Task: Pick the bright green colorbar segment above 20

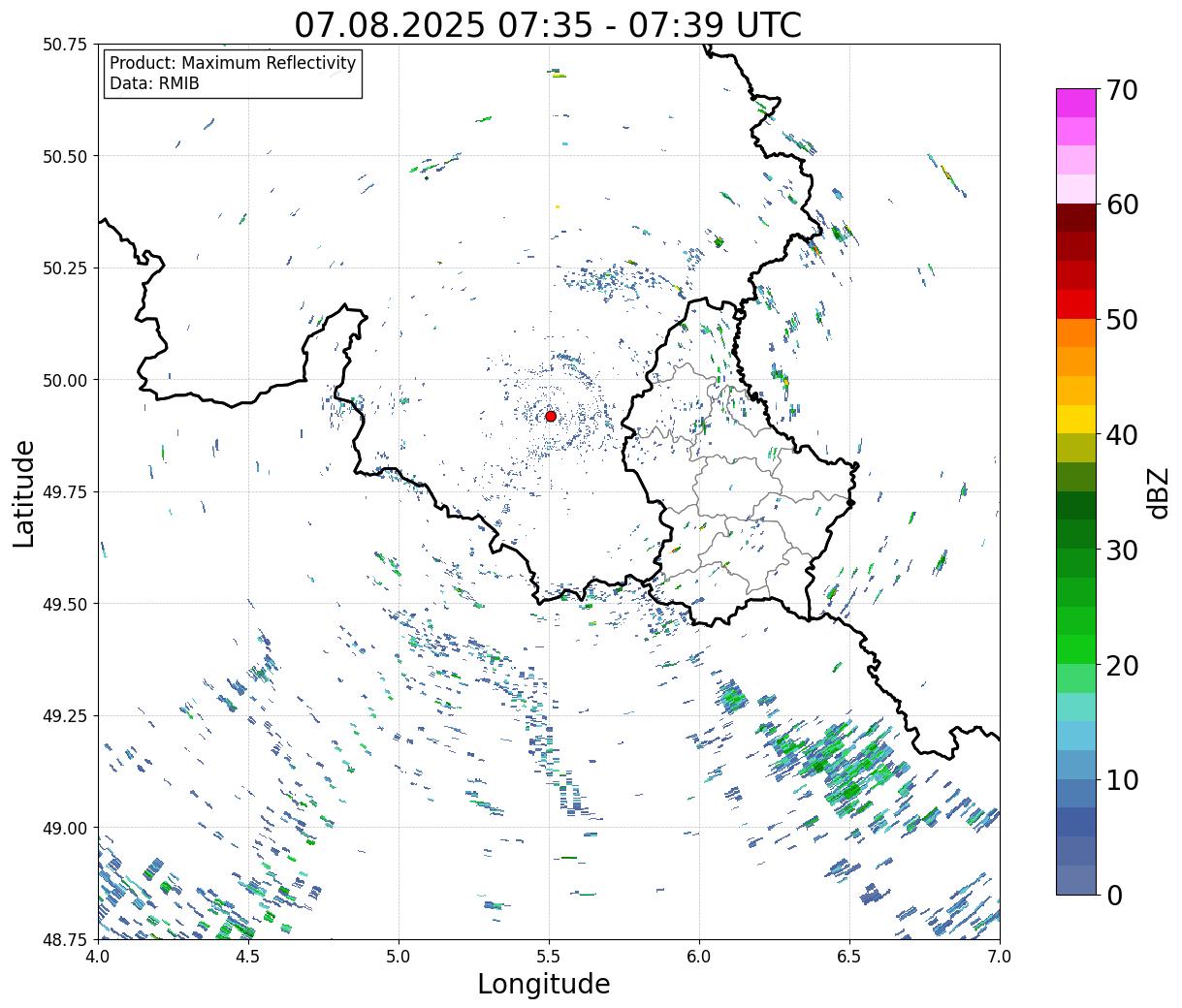Action: tap(1076, 649)
